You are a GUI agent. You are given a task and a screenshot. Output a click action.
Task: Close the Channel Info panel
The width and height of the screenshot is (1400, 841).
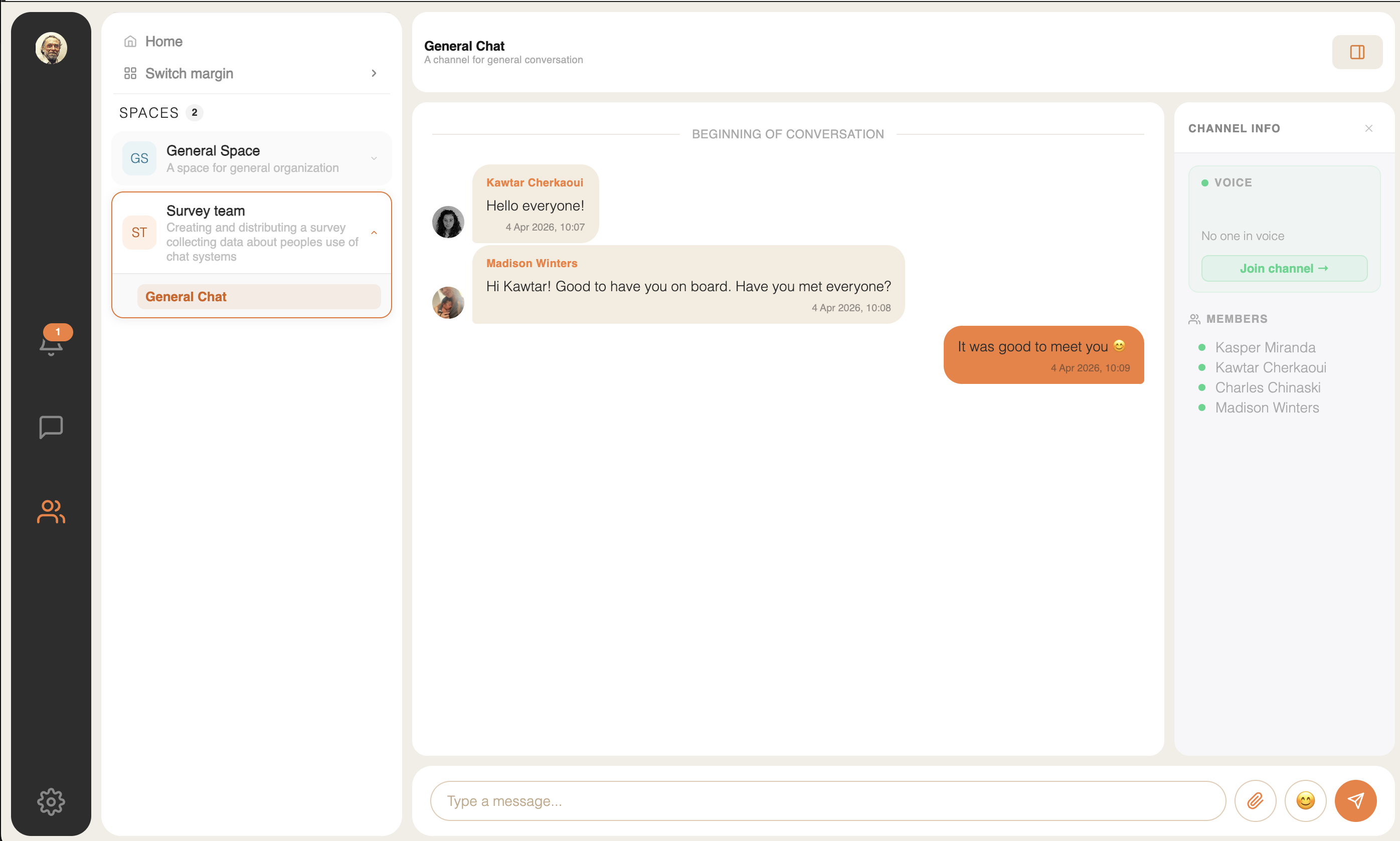point(1368,128)
